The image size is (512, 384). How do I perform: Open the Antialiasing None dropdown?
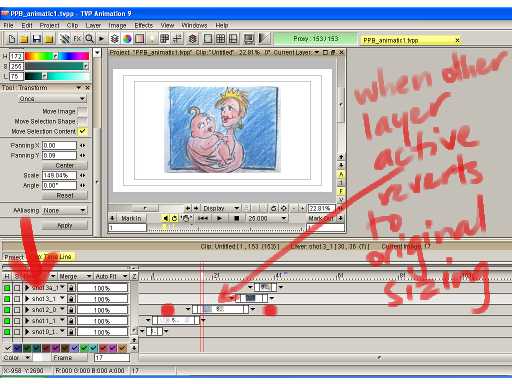(64, 210)
